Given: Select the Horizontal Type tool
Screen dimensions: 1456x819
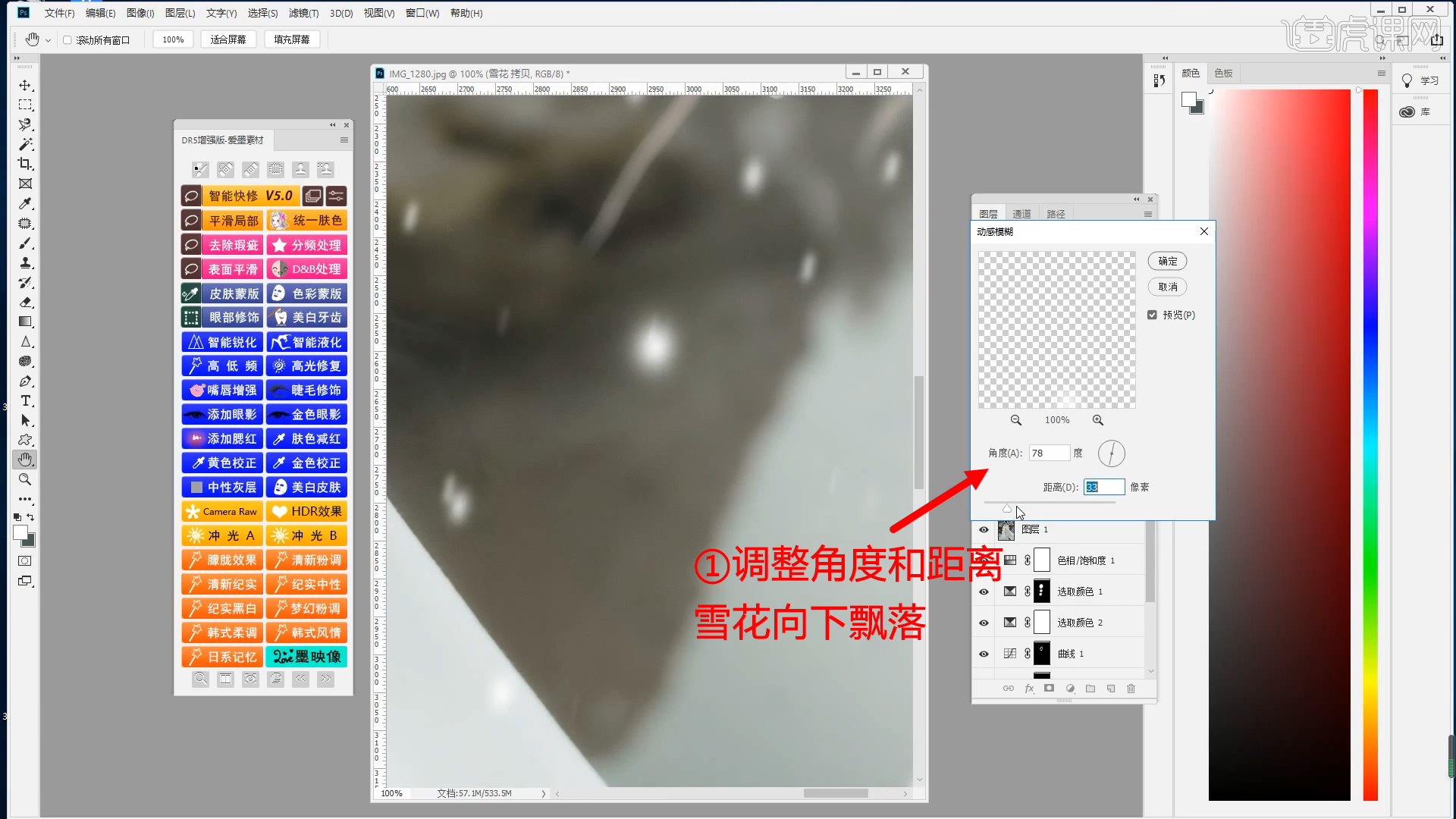Looking at the screenshot, I should (x=25, y=400).
